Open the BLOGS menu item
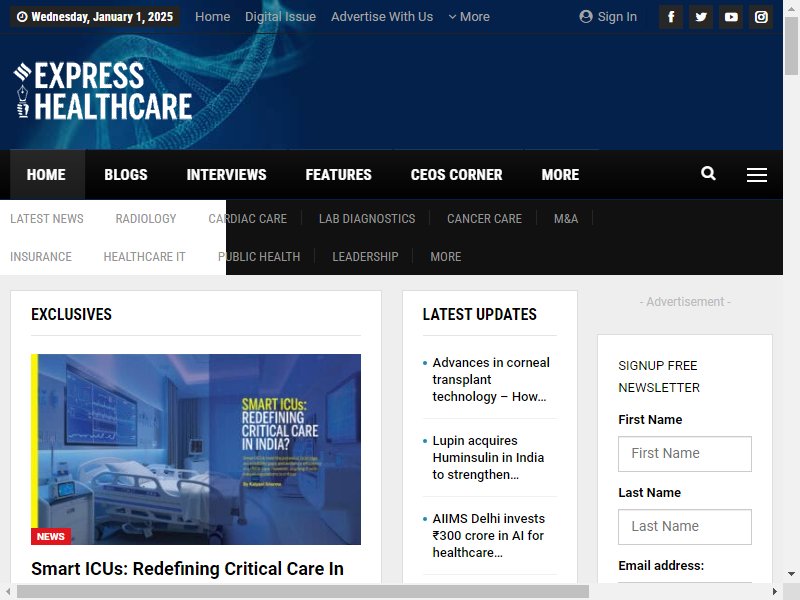Screen dimensions: 800x600 tap(126, 174)
